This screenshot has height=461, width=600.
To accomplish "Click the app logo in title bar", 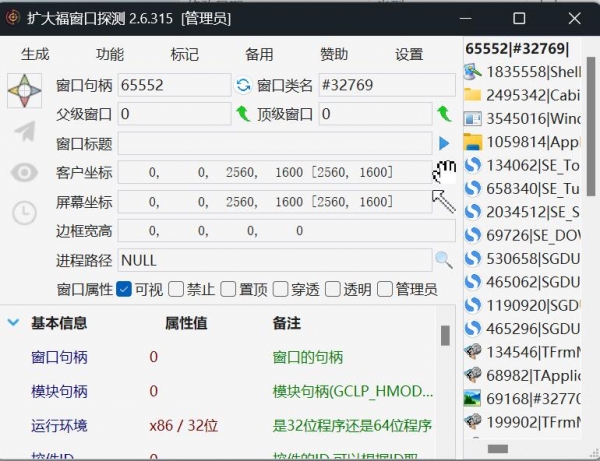I will tap(13, 18).
